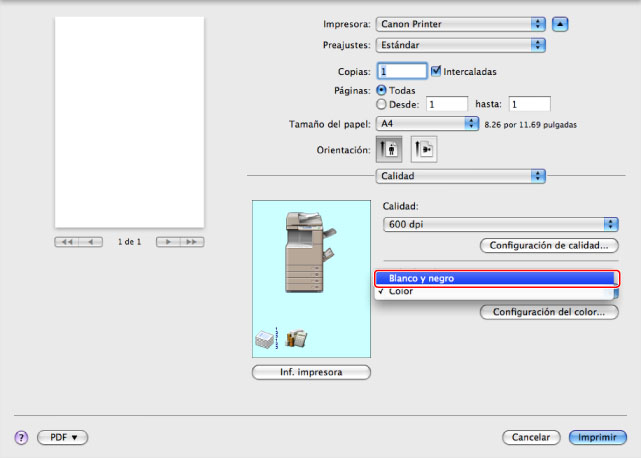The width and height of the screenshot is (641, 458).
Task: Click the Copias input field
Action: 401,71
